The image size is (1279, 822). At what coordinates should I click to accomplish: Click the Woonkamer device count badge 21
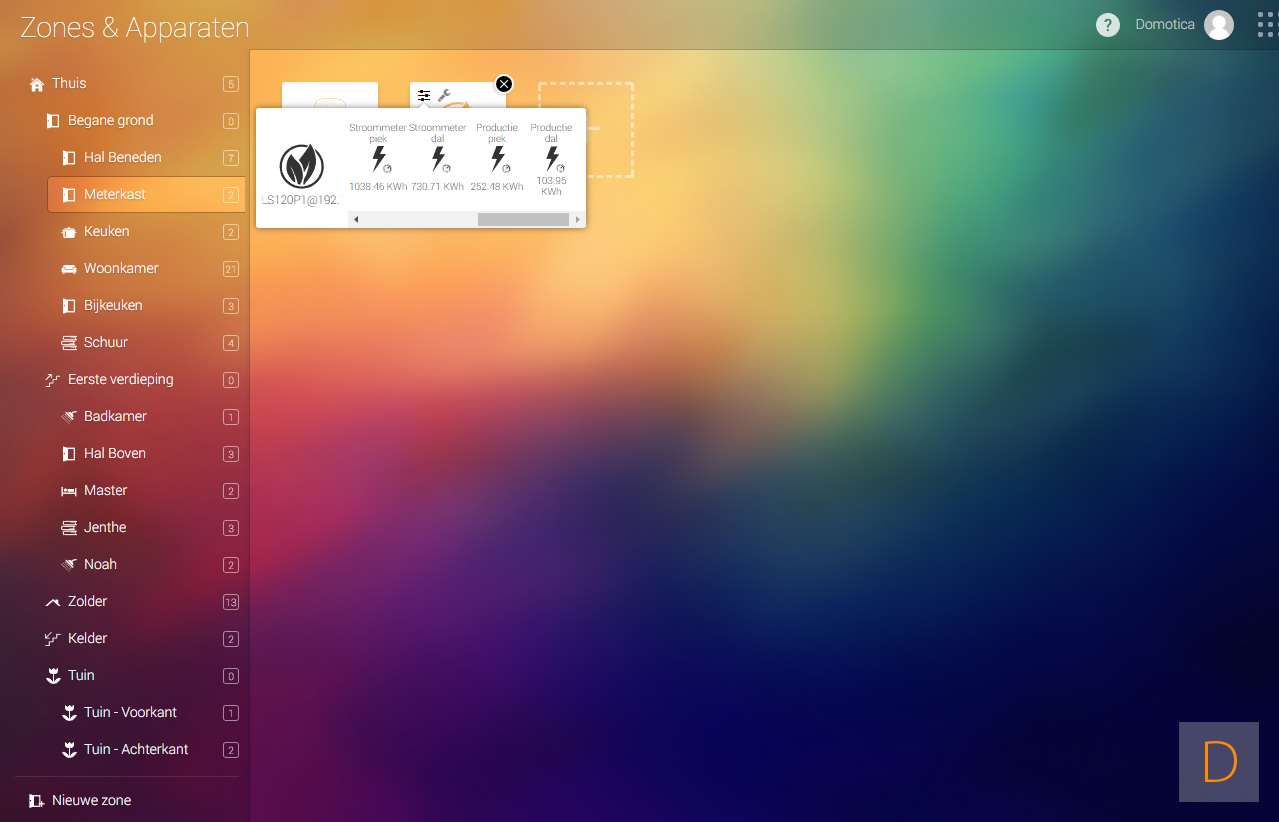[231, 269]
